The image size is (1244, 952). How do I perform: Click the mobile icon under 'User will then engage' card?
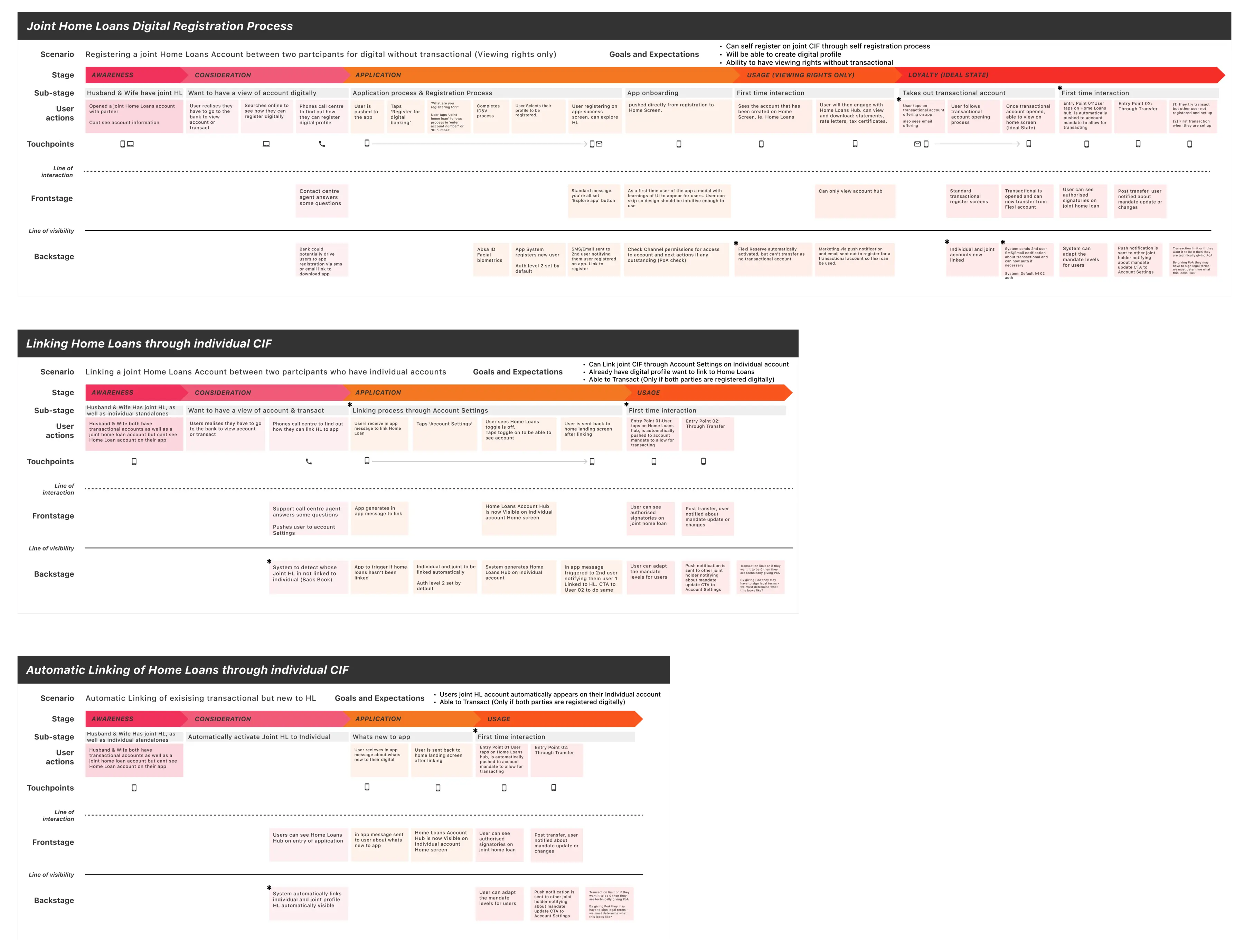[x=855, y=144]
